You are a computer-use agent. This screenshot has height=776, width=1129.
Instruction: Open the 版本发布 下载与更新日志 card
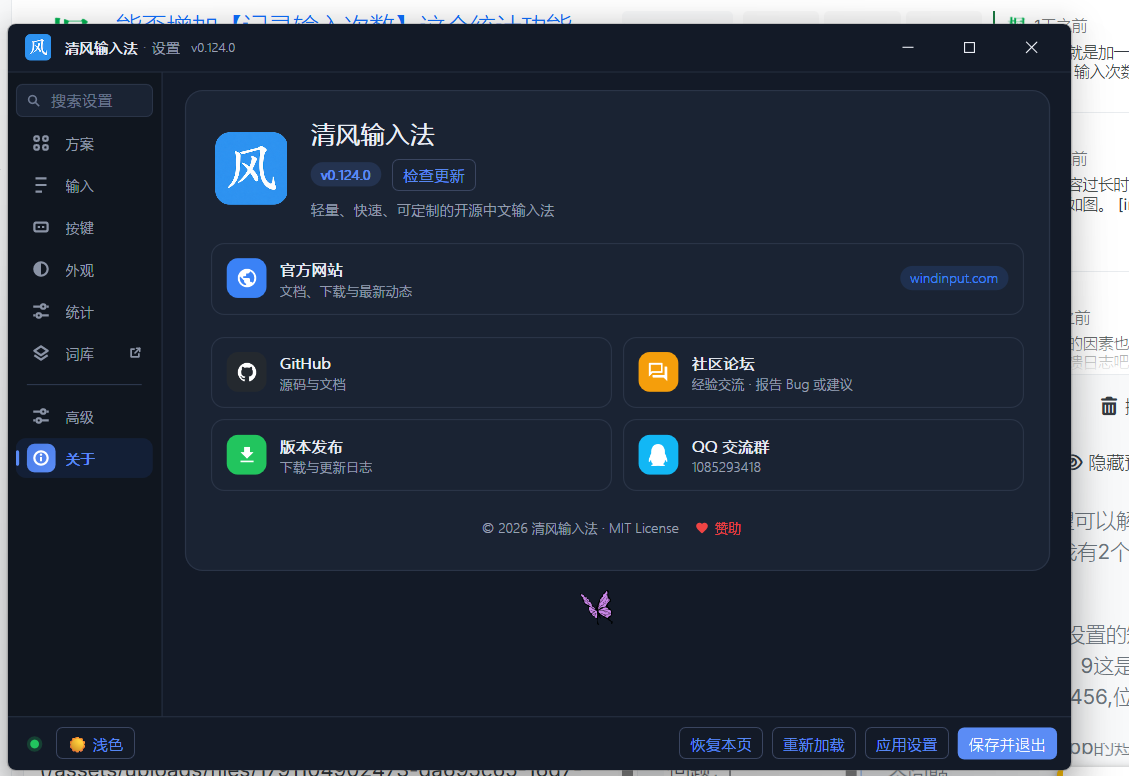tap(411, 455)
